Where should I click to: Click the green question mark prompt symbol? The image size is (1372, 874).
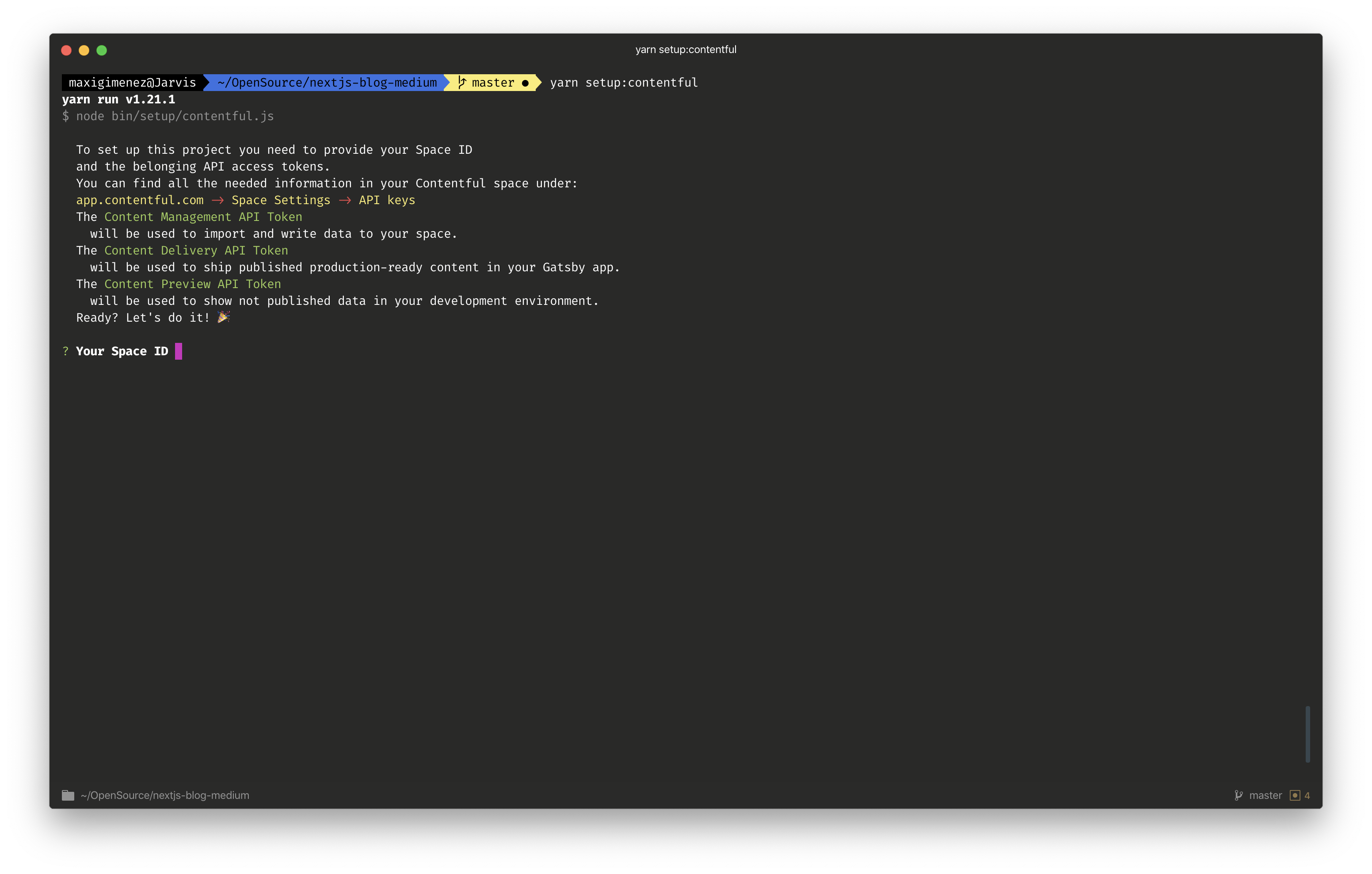click(x=65, y=351)
